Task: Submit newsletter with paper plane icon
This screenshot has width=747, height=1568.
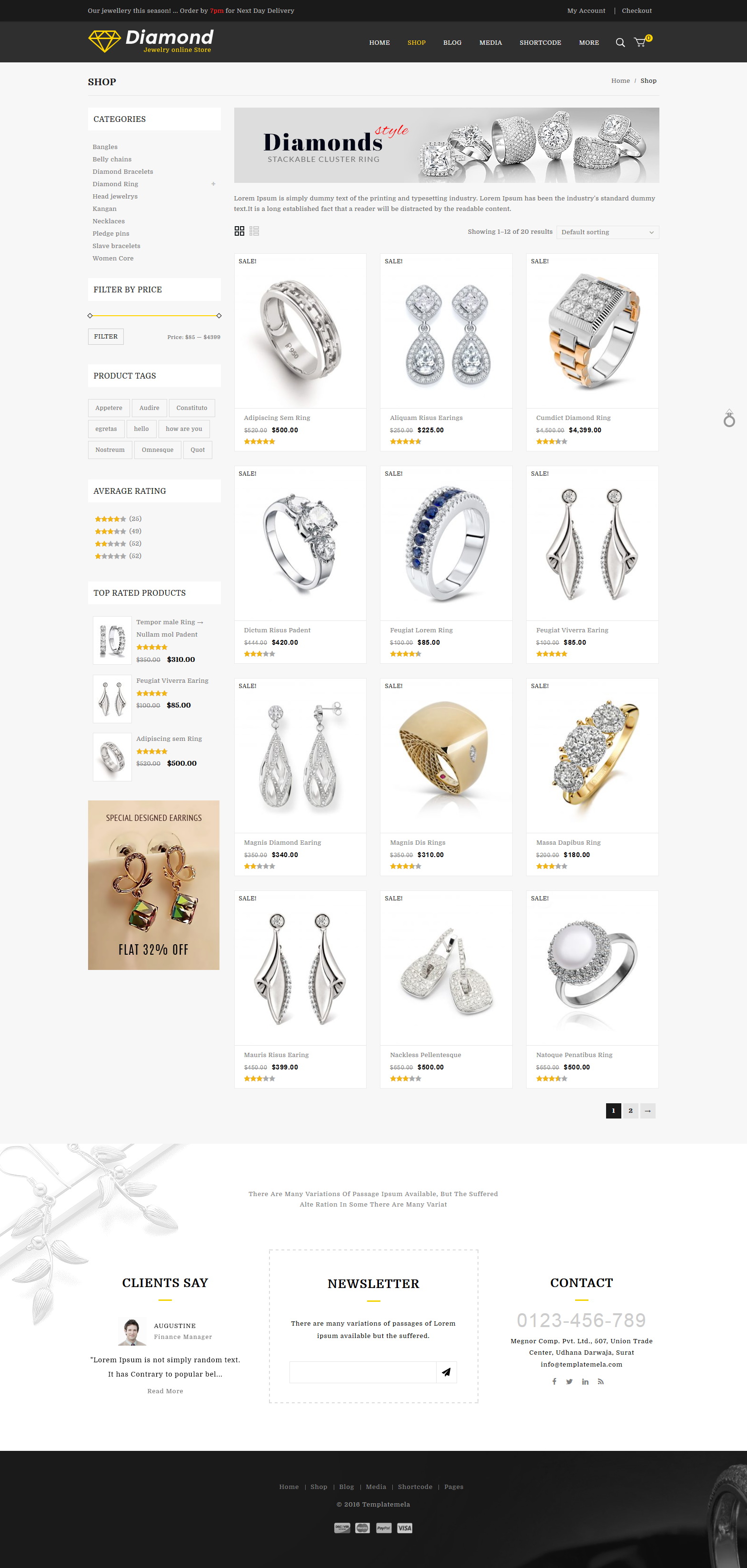Action: pyautogui.click(x=446, y=1372)
